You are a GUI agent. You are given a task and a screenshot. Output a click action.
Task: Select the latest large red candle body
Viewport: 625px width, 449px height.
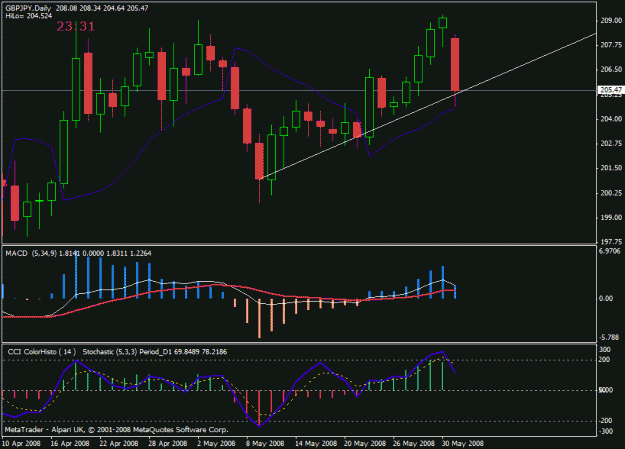455,65
